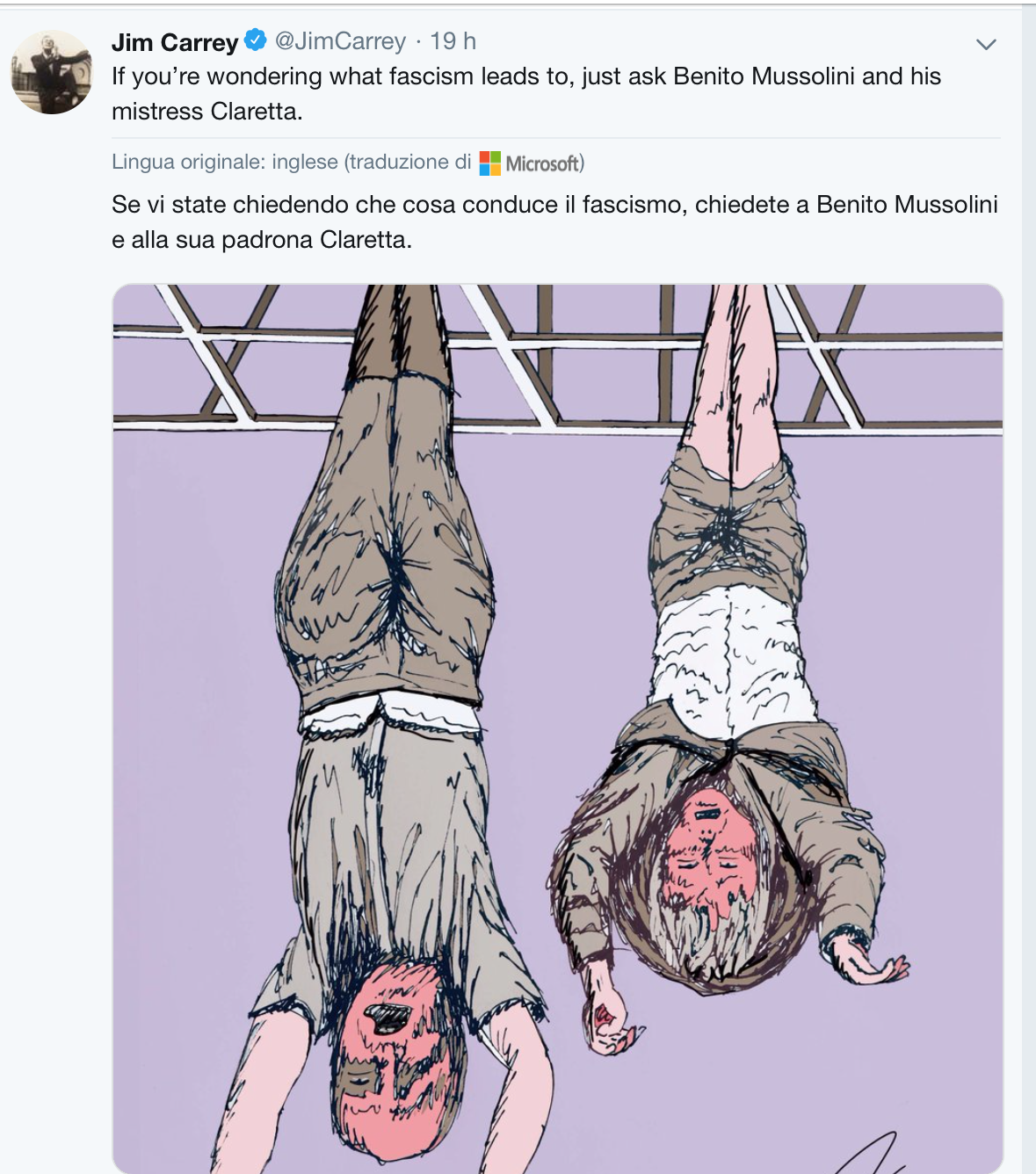Click the blue verified badge icon
The height and width of the screenshot is (1174, 1036).
[256, 40]
